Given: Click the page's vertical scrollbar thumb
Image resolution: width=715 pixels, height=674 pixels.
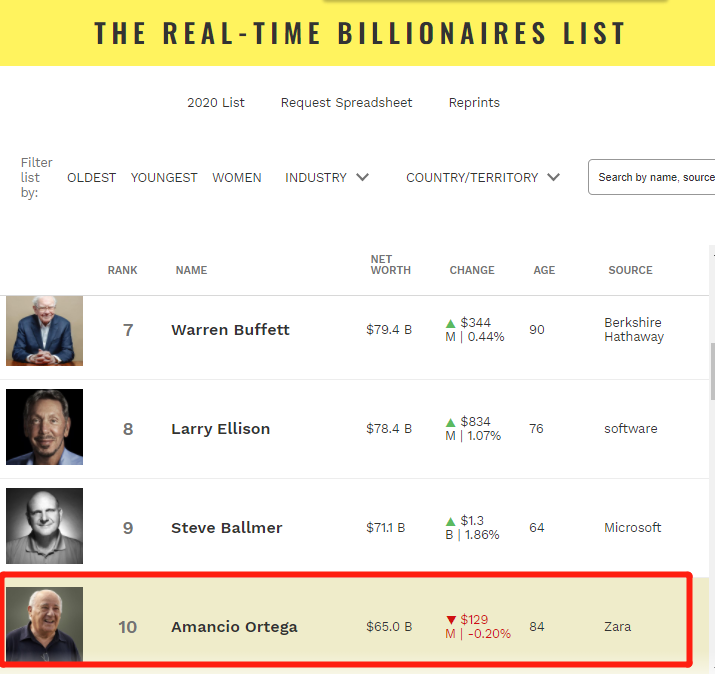Looking at the screenshot, I should 711,370.
